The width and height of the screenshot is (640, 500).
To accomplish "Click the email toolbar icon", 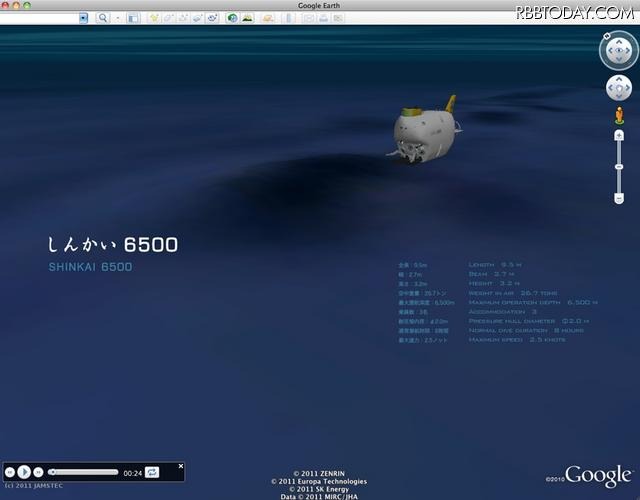I will (x=309, y=18).
